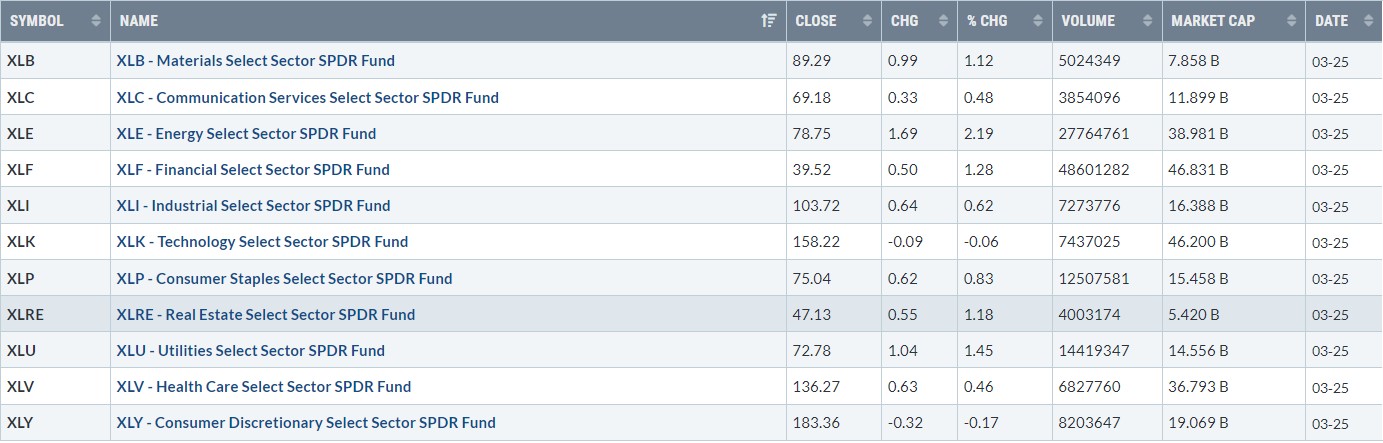Click the sort arrows beside VOLUME header
Image resolution: width=1383 pixels, height=443 pixels.
[x=1144, y=21]
